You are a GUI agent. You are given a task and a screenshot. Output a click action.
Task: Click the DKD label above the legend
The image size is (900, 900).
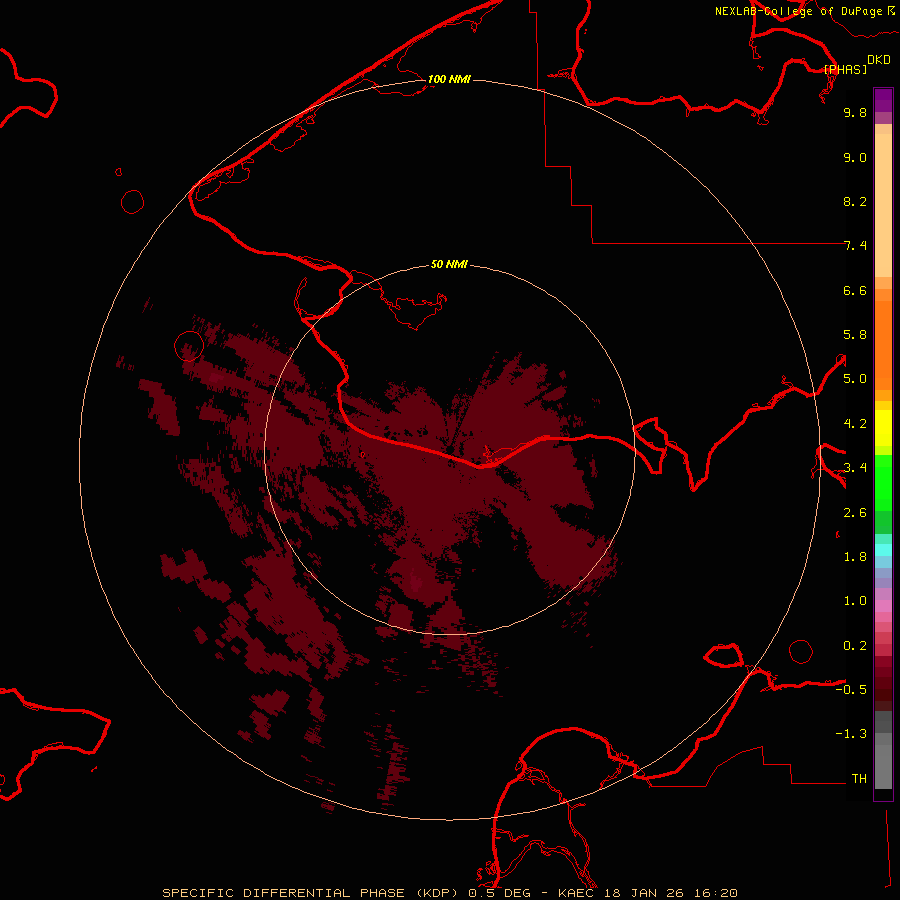tap(879, 59)
